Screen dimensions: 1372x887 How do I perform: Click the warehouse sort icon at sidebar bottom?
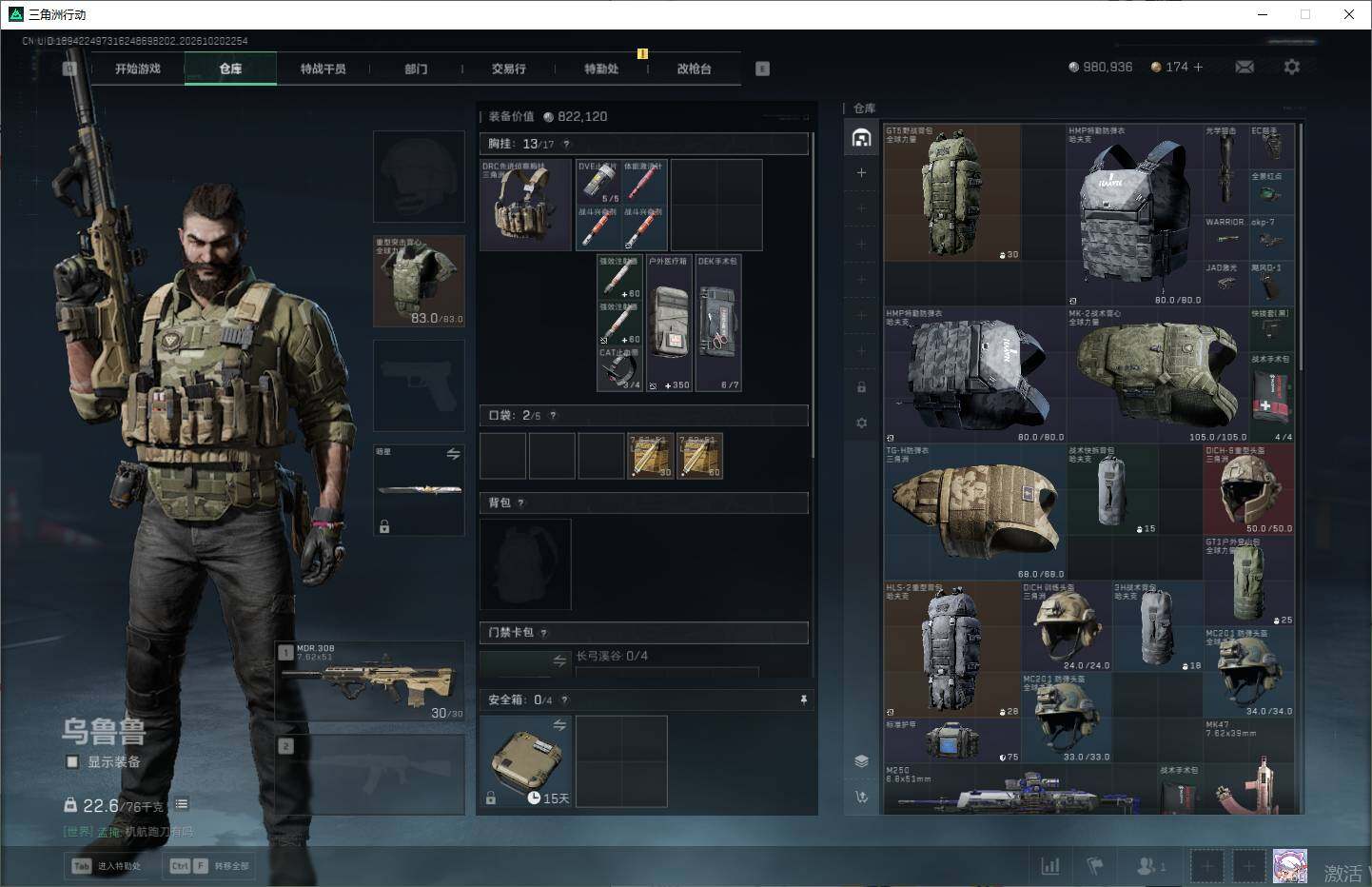tap(861, 798)
